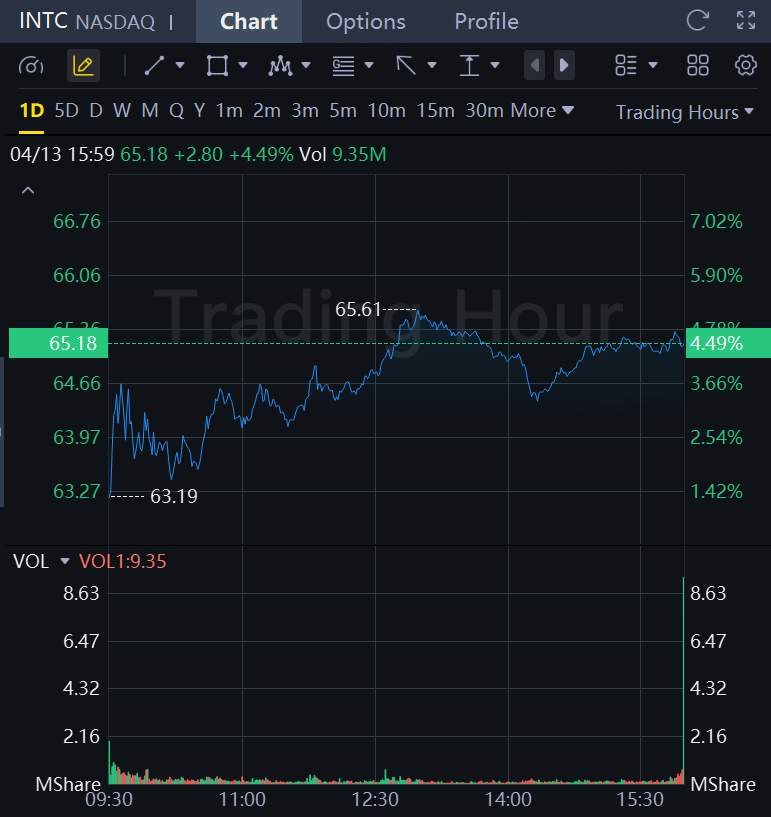Toggle the yellow drawing pencil tool

pyautogui.click(x=83, y=66)
